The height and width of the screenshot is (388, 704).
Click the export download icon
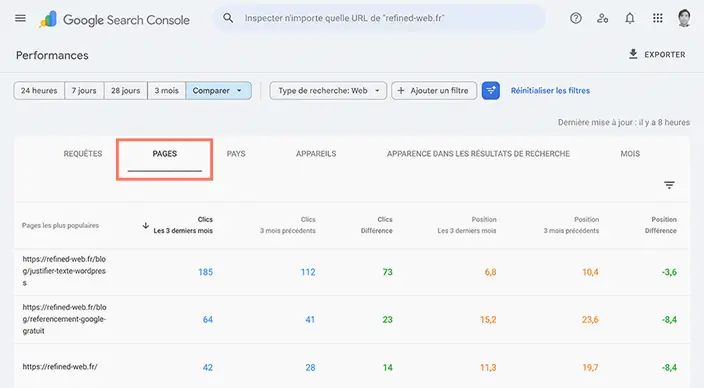coord(633,54)
